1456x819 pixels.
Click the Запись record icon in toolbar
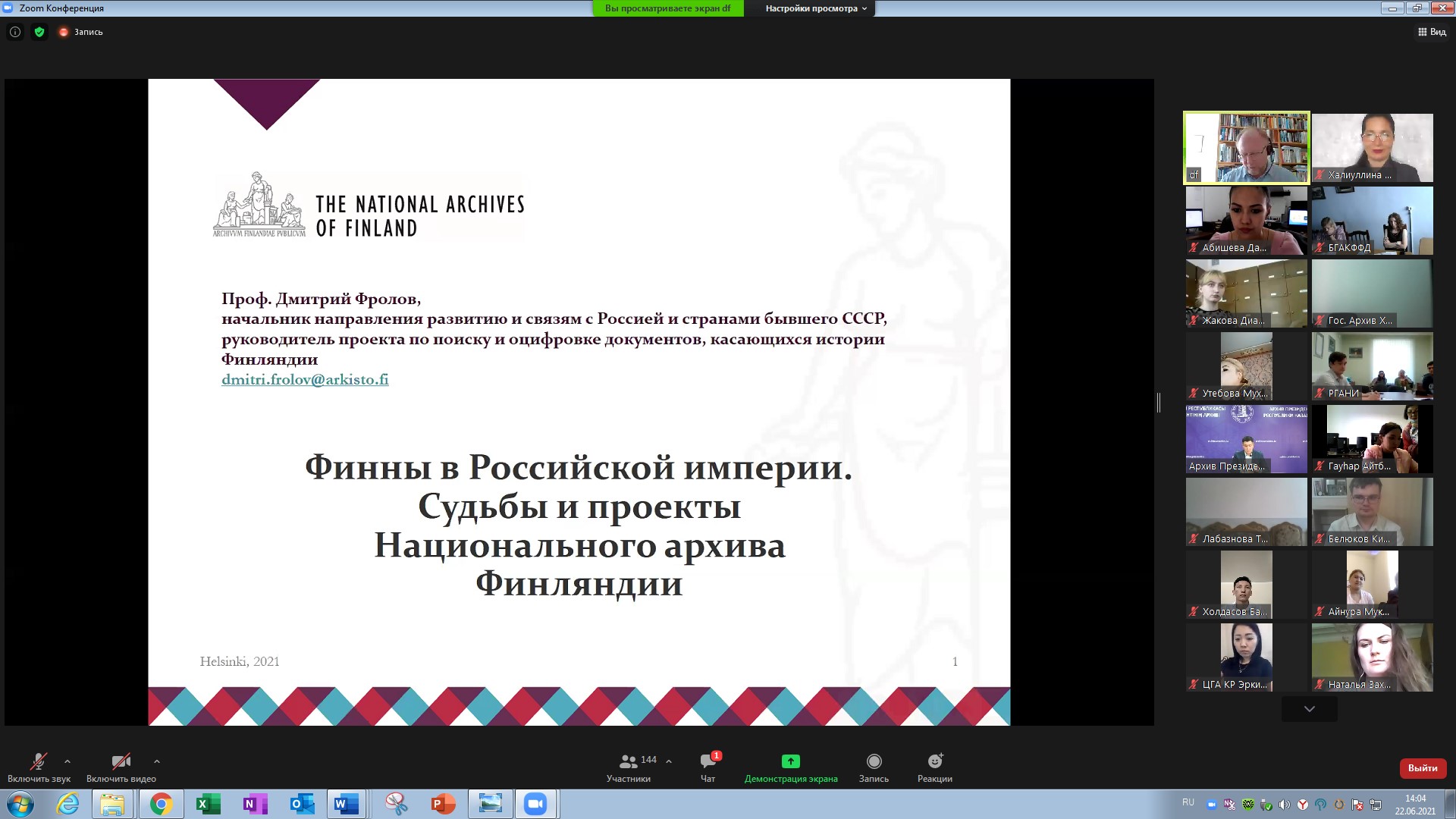tap(874, 761)
